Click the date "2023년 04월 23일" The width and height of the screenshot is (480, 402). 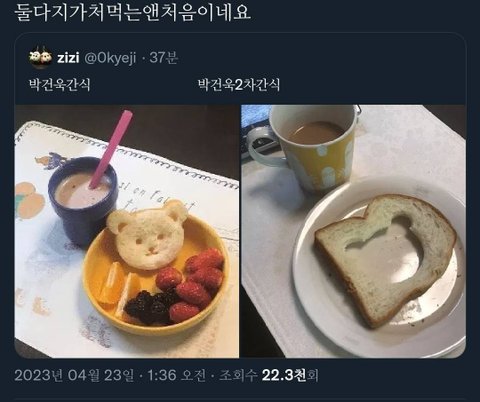(74, 375)
